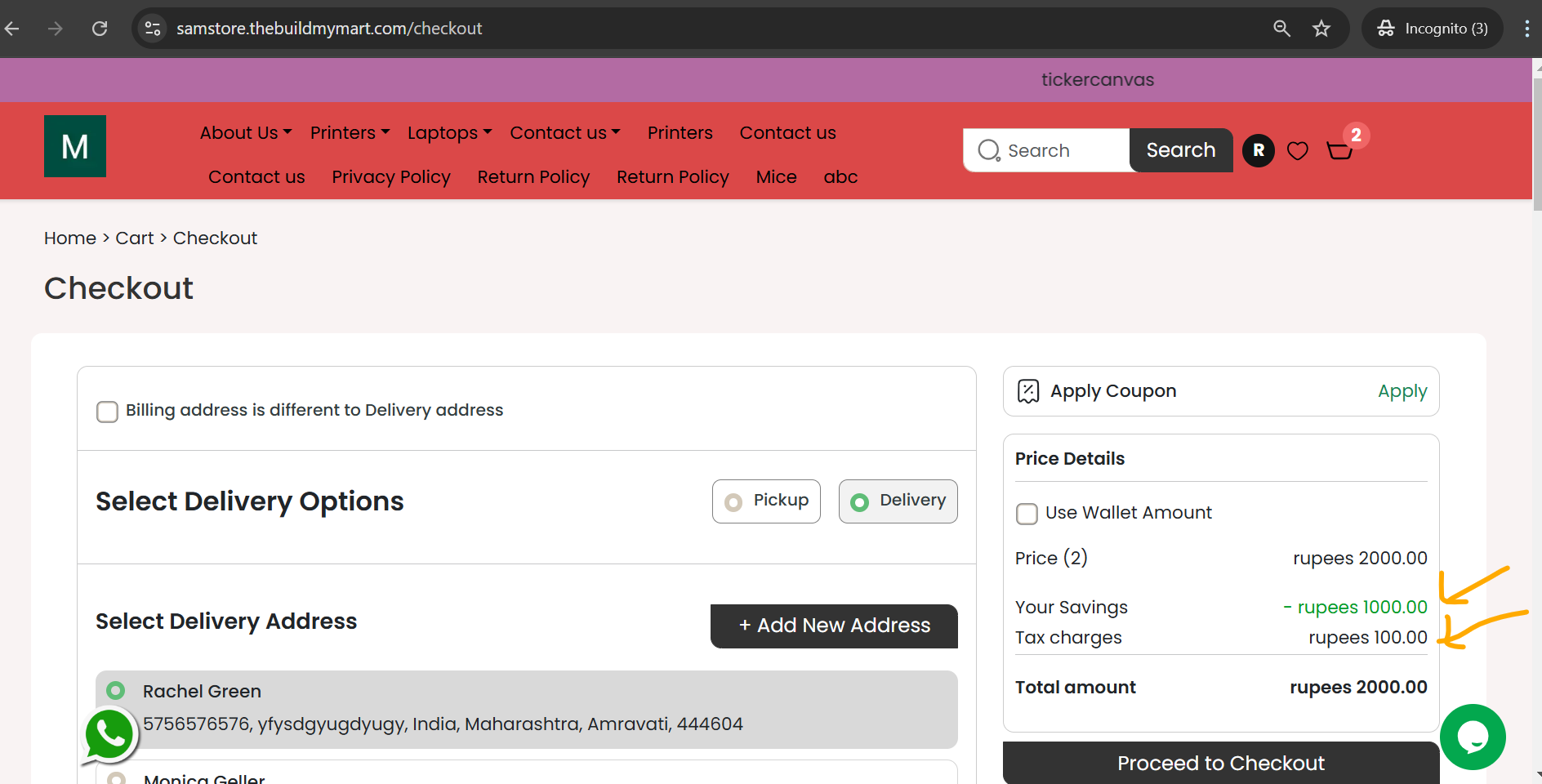Open the live chat bubble widget
The width and height of the screenshot is (1542, 784).
click(x=1473, y=737)
